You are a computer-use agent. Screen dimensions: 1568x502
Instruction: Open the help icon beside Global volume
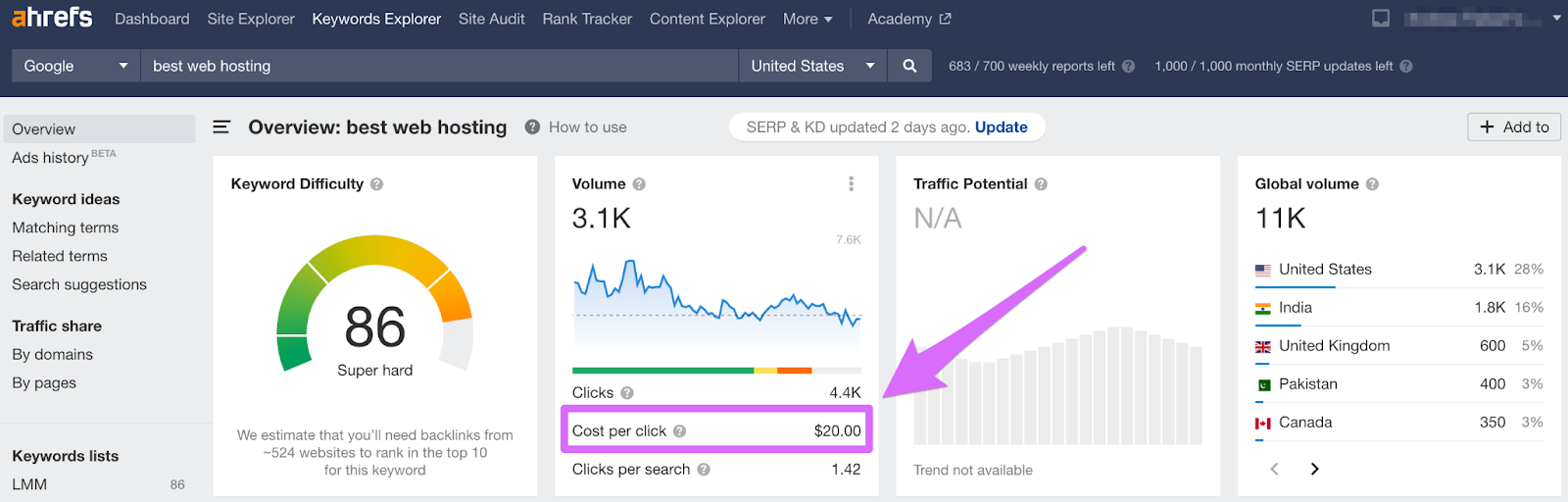pos(1372,184)
